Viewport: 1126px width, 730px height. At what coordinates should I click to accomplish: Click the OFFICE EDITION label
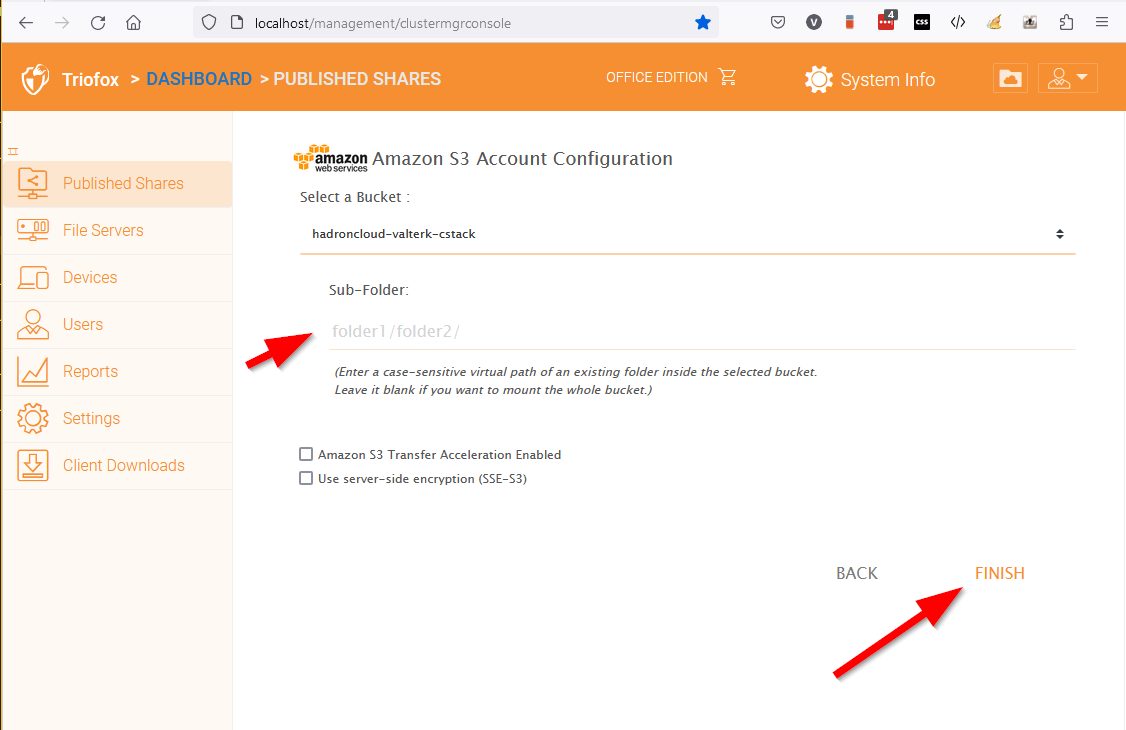point(656,78)
